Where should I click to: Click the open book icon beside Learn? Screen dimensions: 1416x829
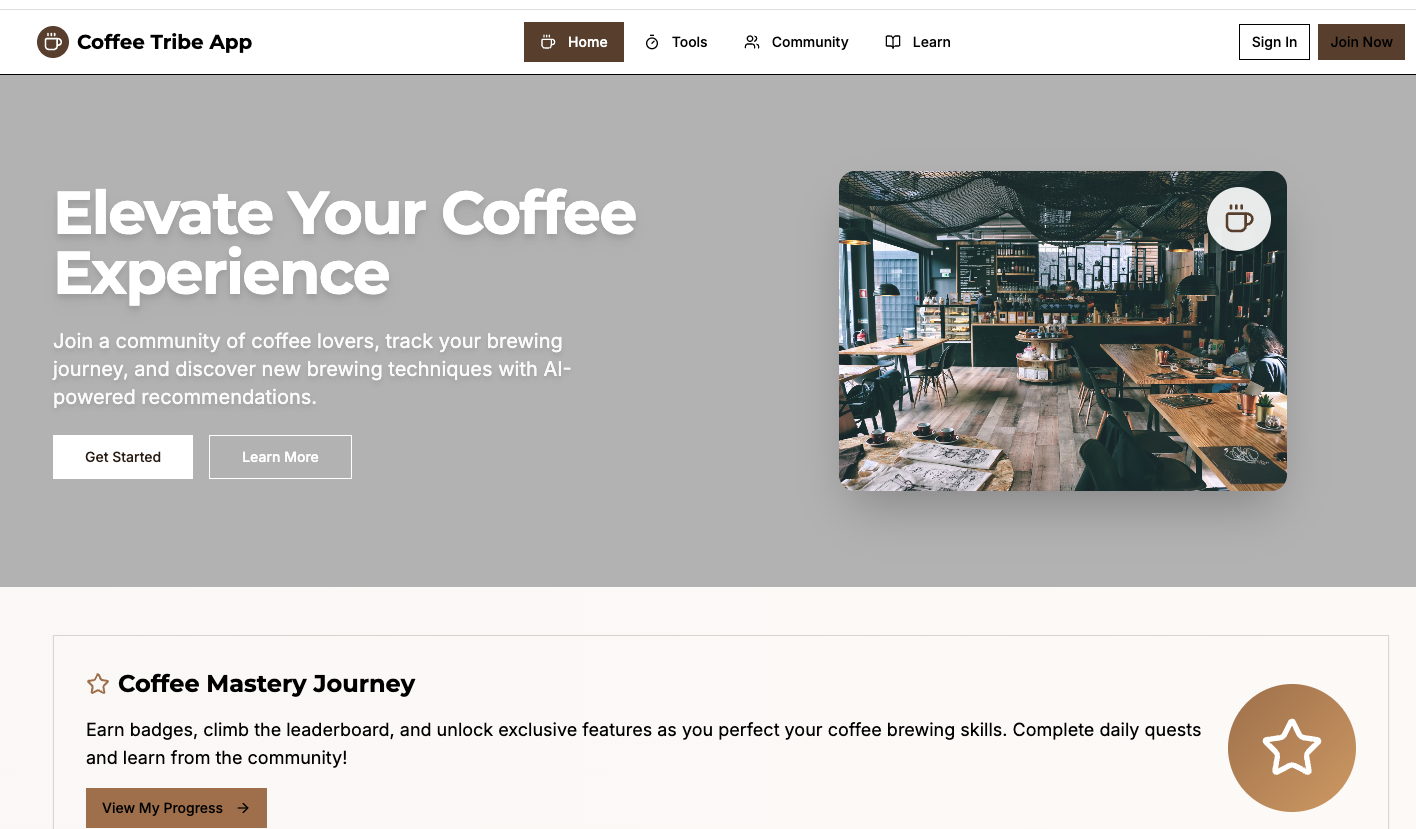pyautogui.click(x=892, y=42)
